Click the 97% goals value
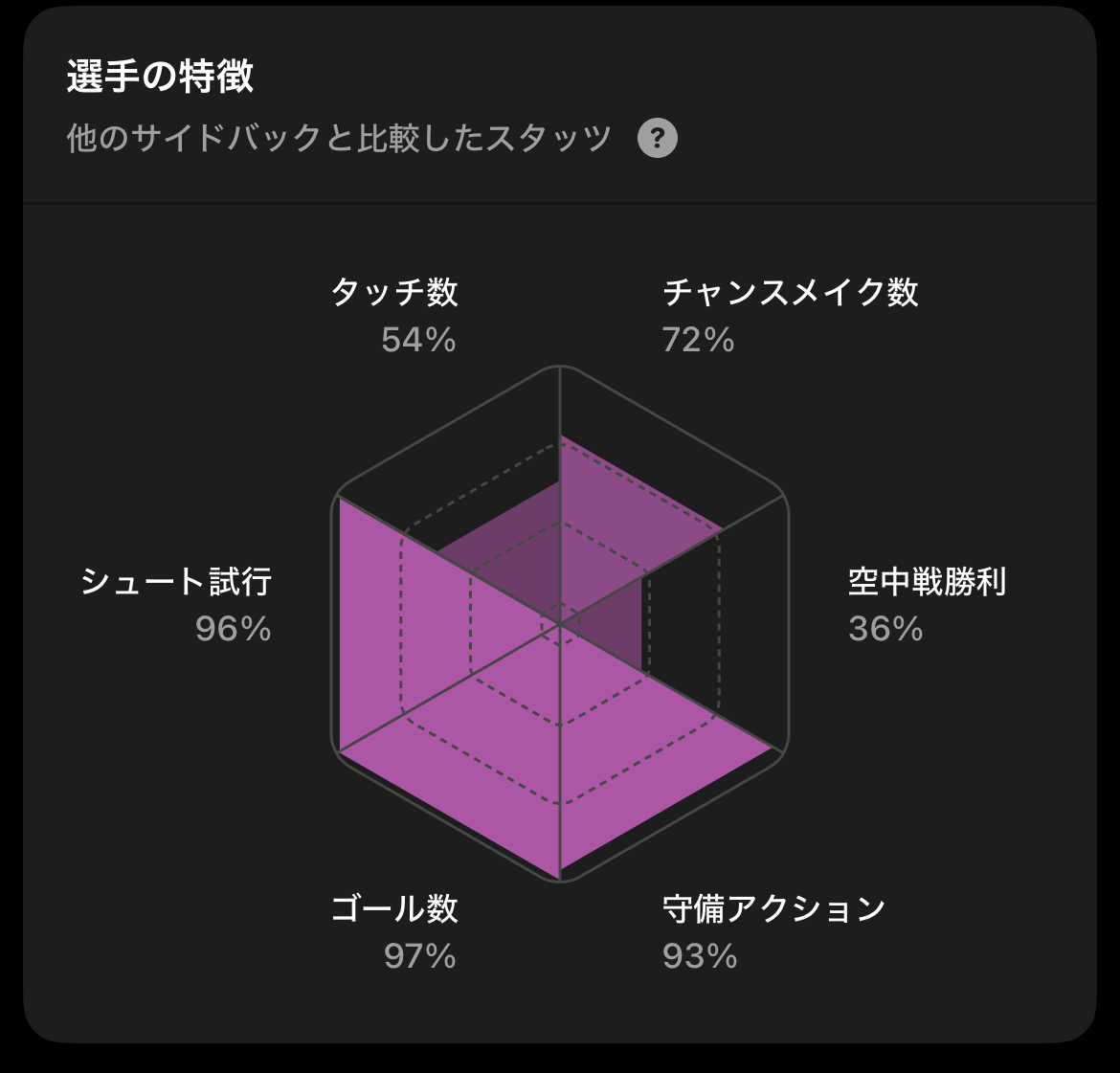 coord(419,956)
